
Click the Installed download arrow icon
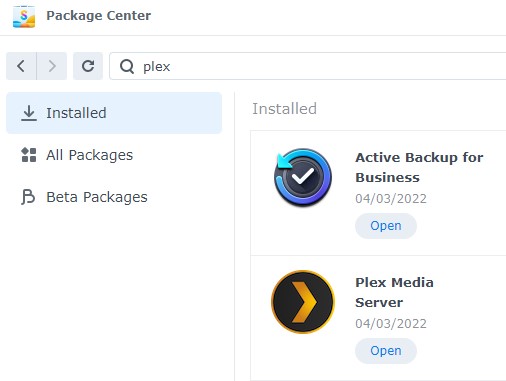click(x=29, y=113)
